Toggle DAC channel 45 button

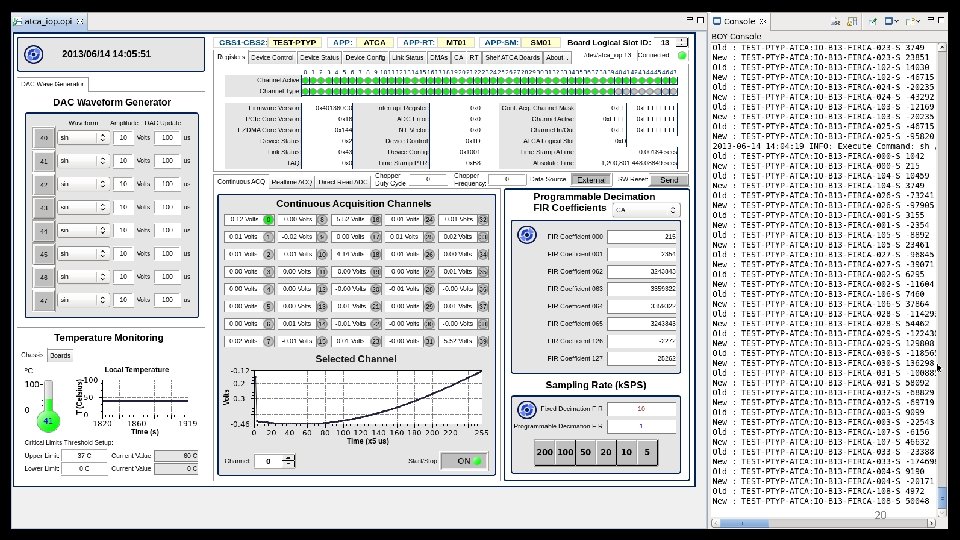point(43,253)
